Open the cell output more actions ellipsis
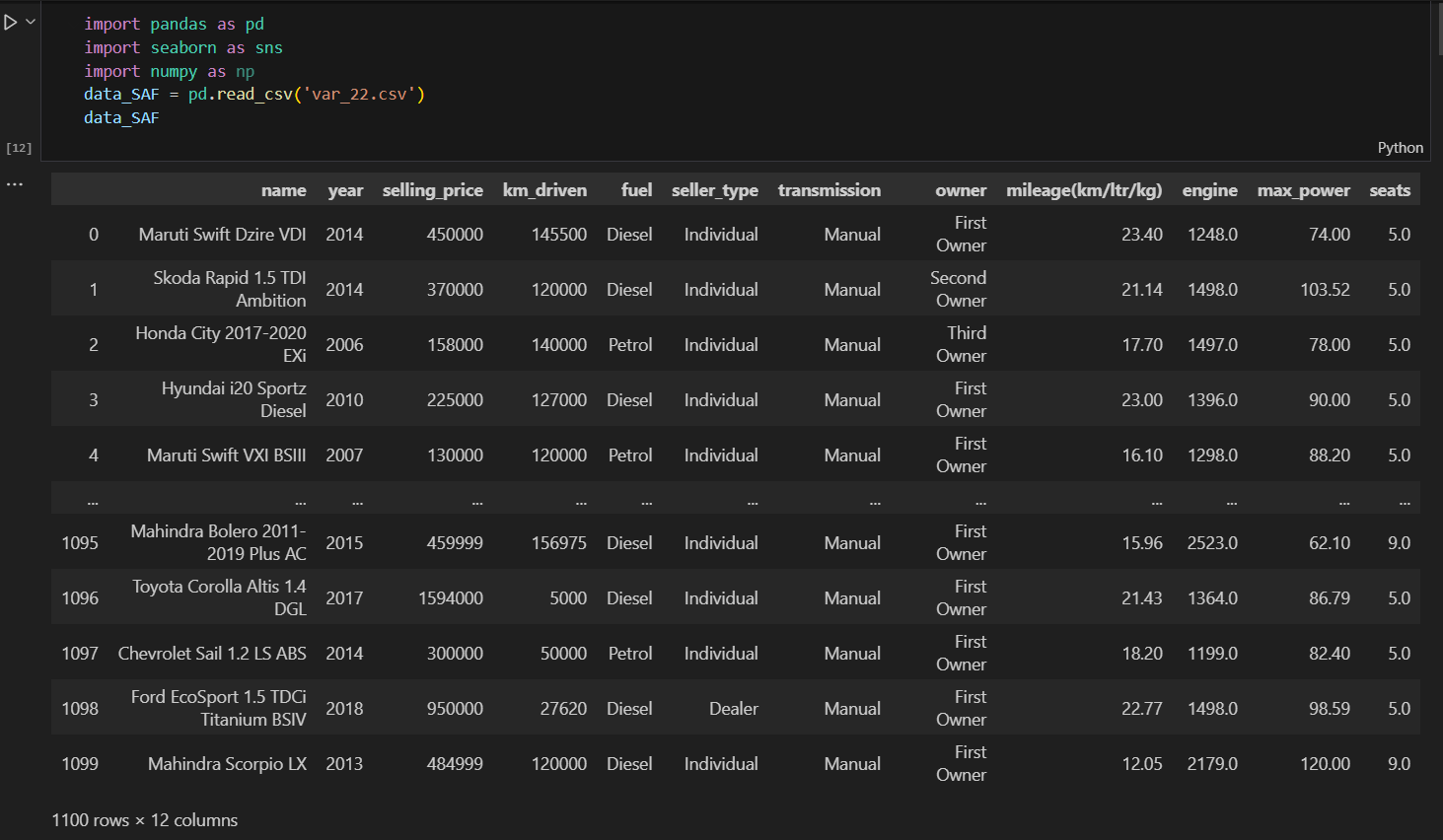The height and width of the screenshot is (840, 1443). click(x=15, y=184)
